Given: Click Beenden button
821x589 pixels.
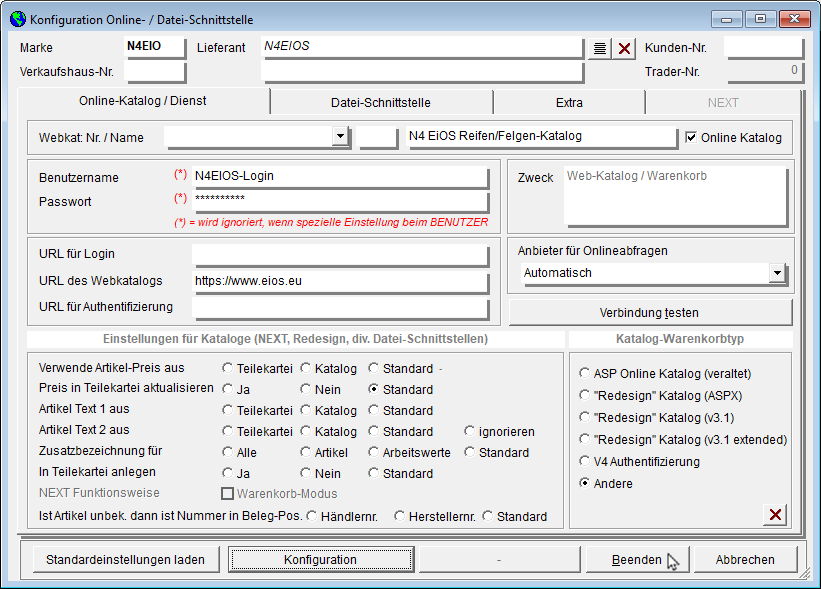Looking at the screenshot, I should pyautogui.click(x=637, y=560).
